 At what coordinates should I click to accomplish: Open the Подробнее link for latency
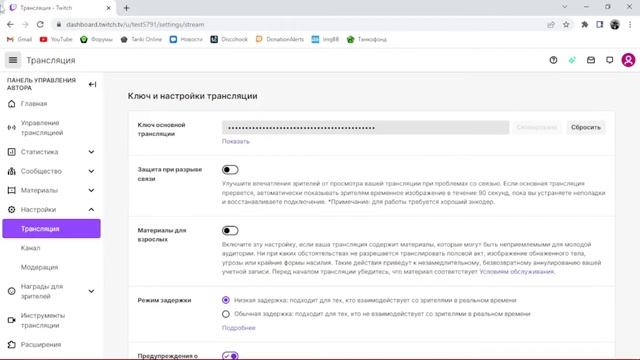click(x=238, y=328)
